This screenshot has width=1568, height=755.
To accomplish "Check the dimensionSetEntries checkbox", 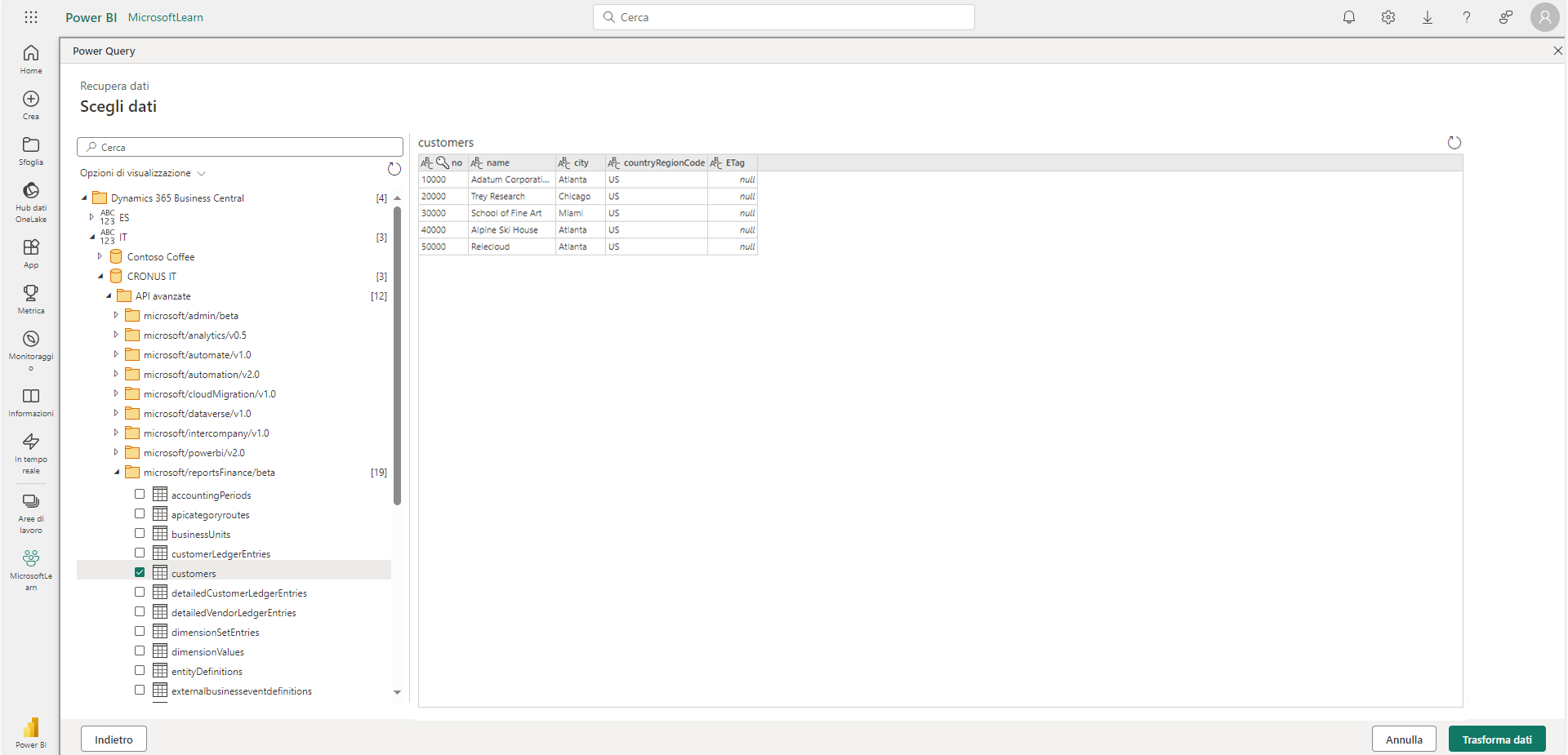I will point(140,631).
